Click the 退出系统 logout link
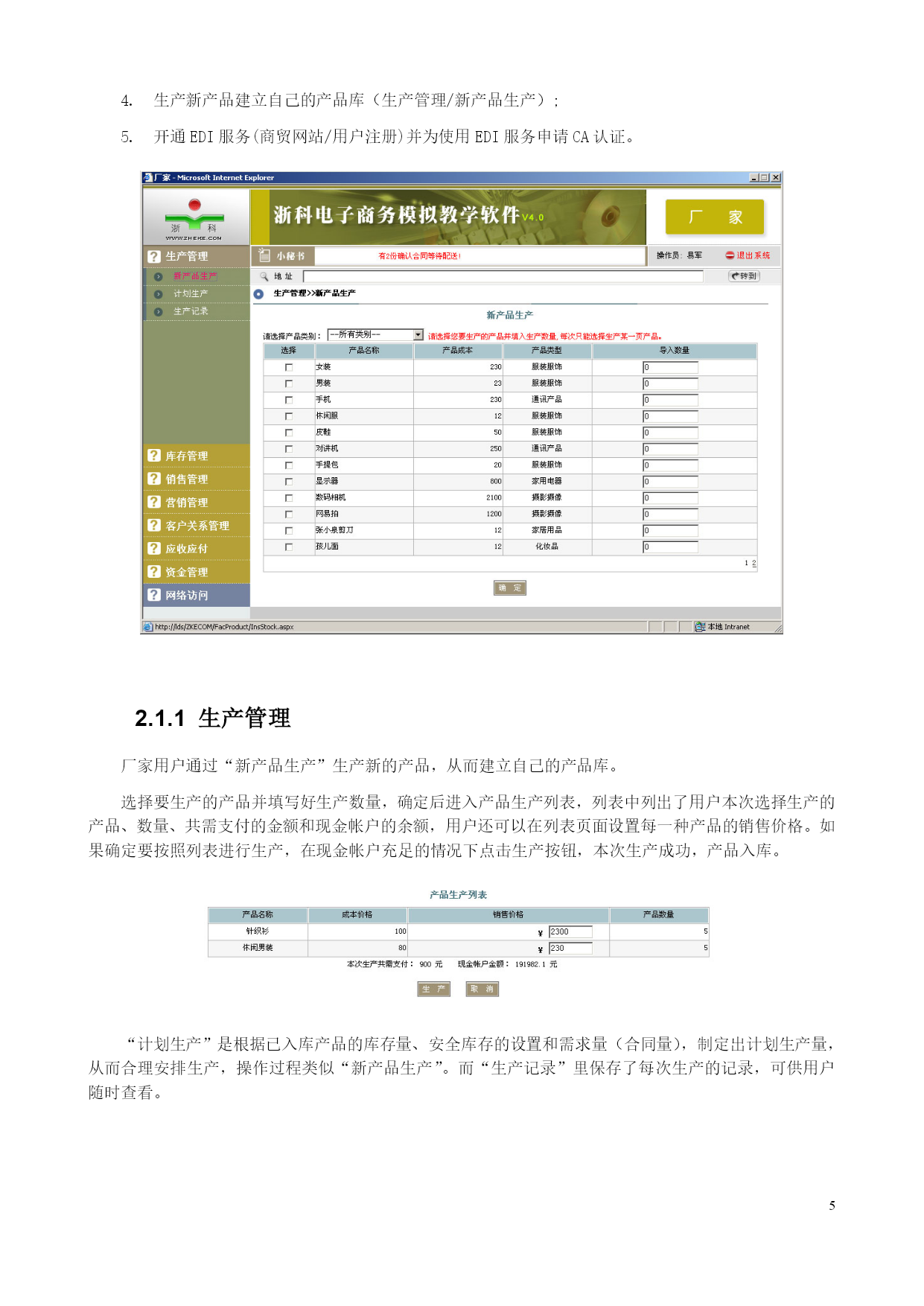This screenshot has height=1306, width=924. [x=753, y=255]
